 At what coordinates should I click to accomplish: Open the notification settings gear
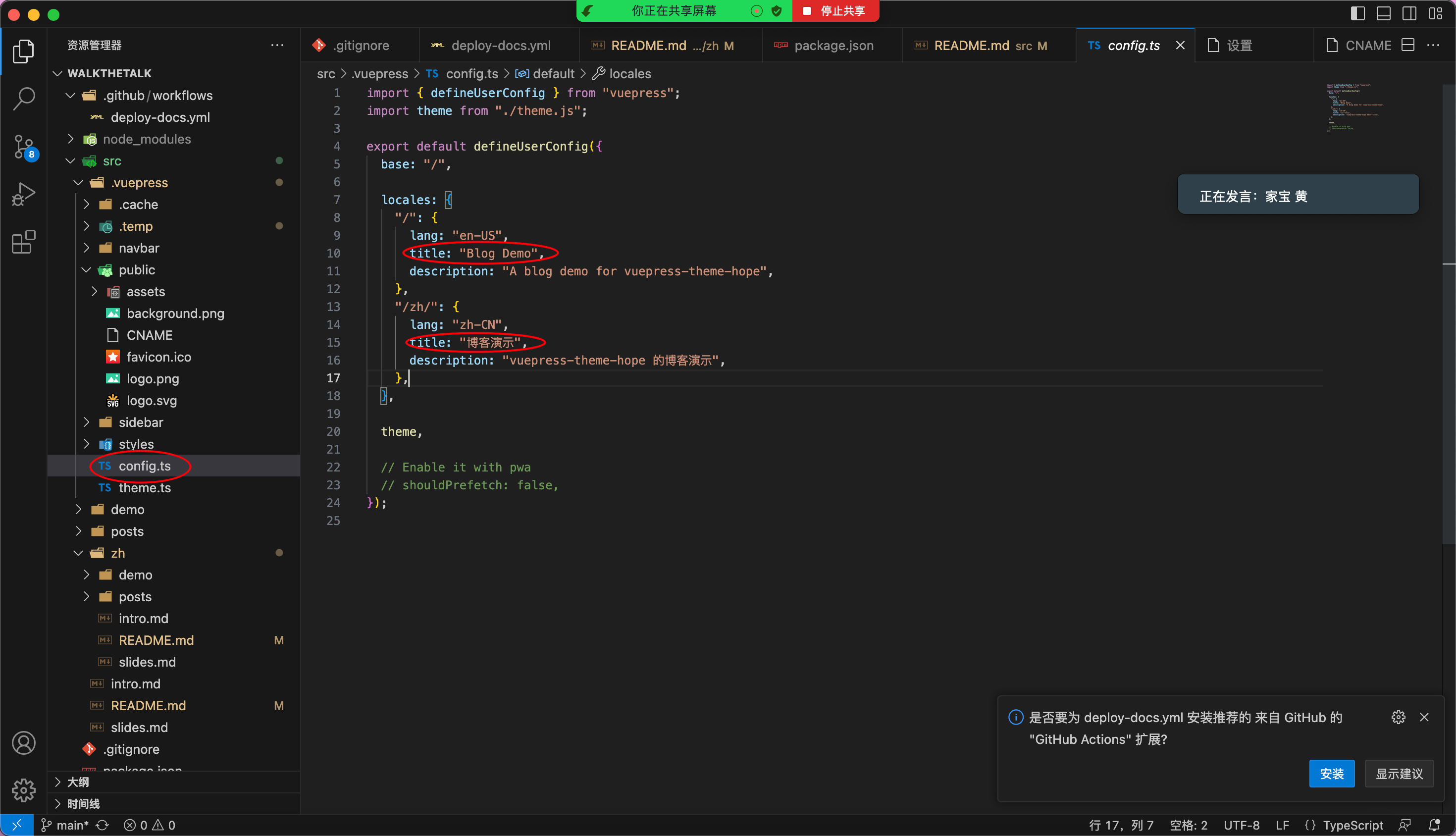click(x=1398, y=717)
